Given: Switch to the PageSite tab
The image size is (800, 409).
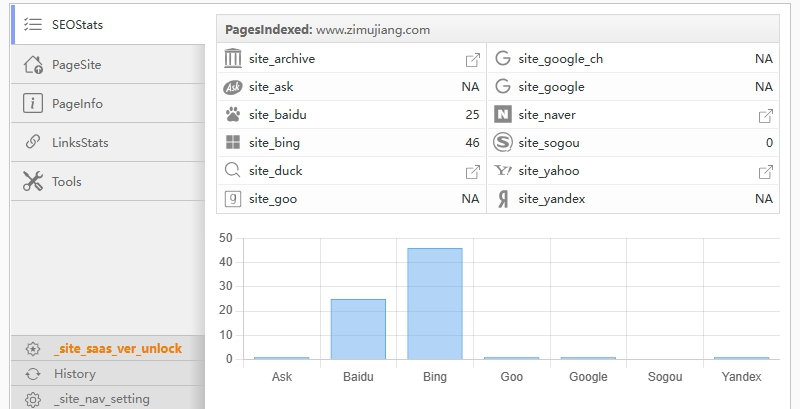Looking at the screenshot, I should (x=76, y=65).
